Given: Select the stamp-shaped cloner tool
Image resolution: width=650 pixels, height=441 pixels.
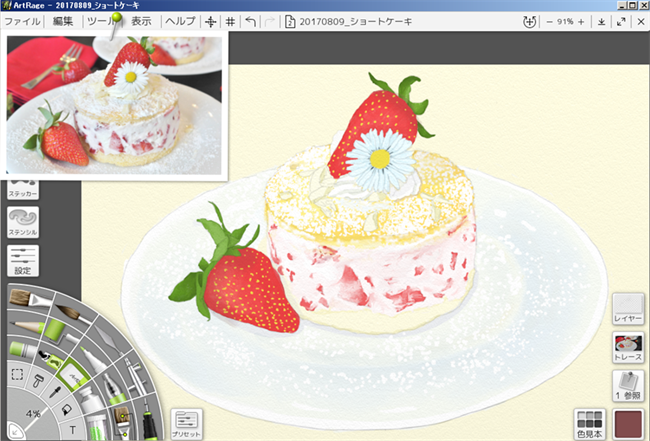Looking at the screenshot, I should [x=39, y=380].
